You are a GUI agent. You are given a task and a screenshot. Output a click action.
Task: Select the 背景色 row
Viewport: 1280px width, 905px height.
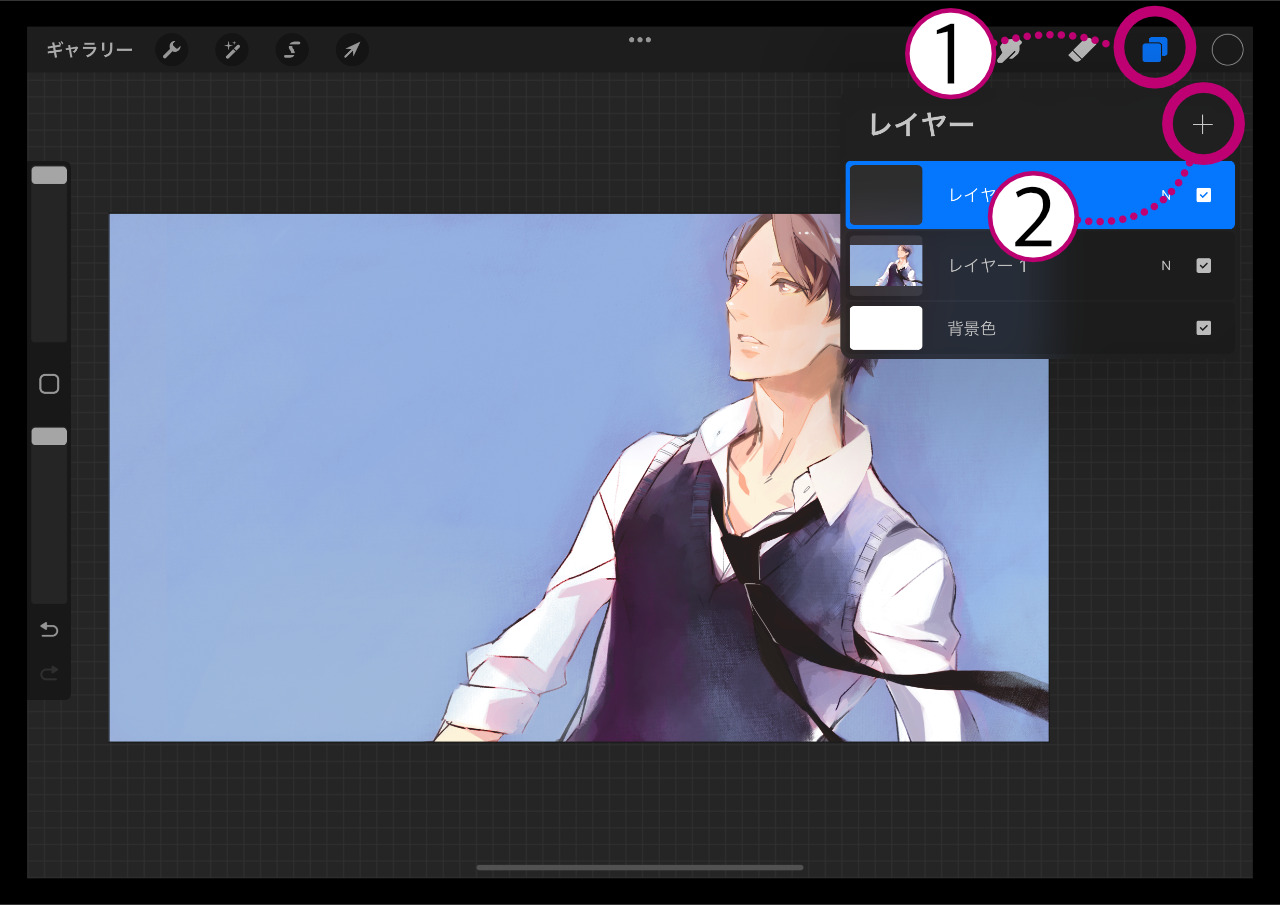pos(1040,328)
